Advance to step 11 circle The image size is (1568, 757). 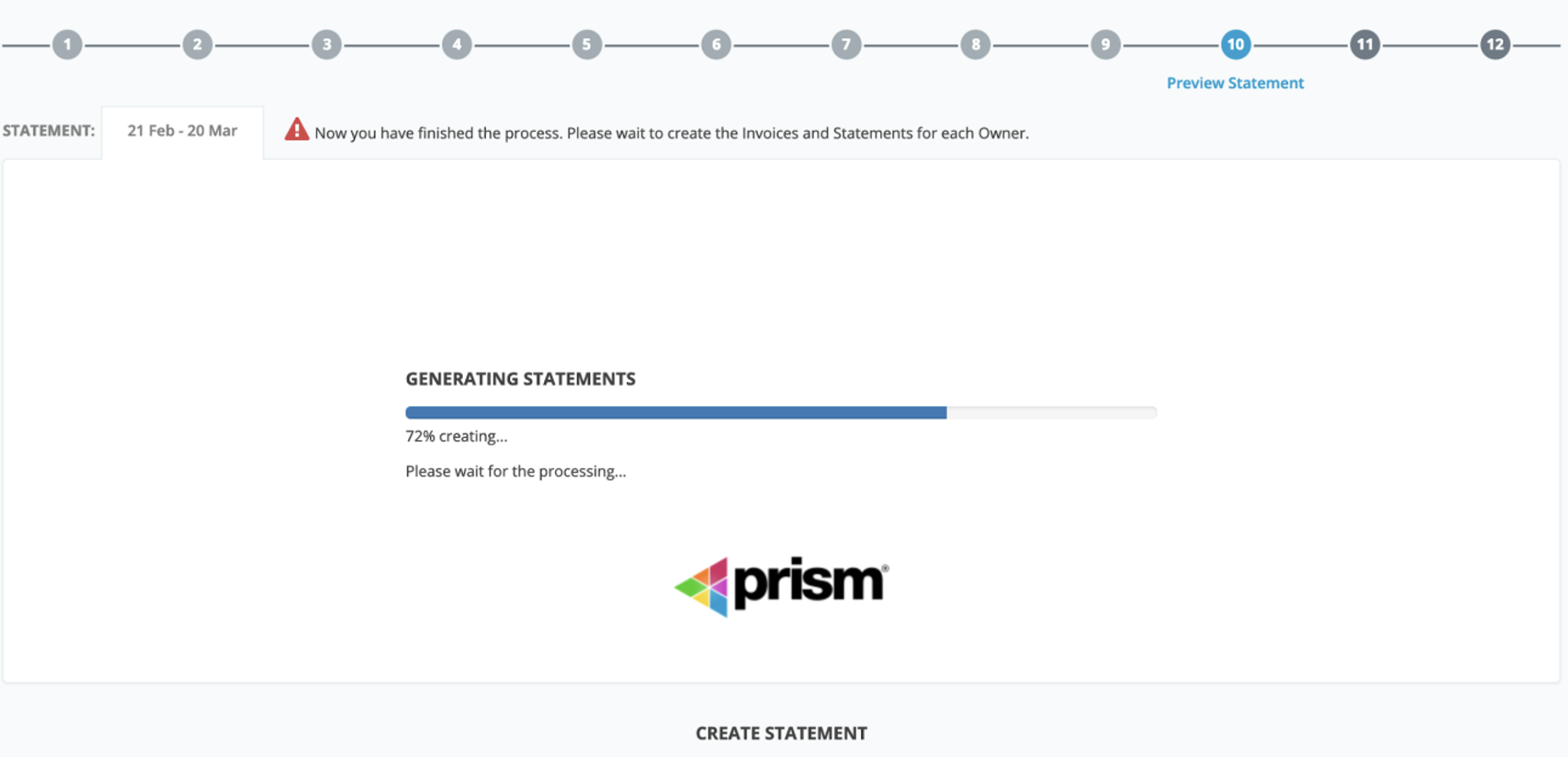coord(1365,45)
